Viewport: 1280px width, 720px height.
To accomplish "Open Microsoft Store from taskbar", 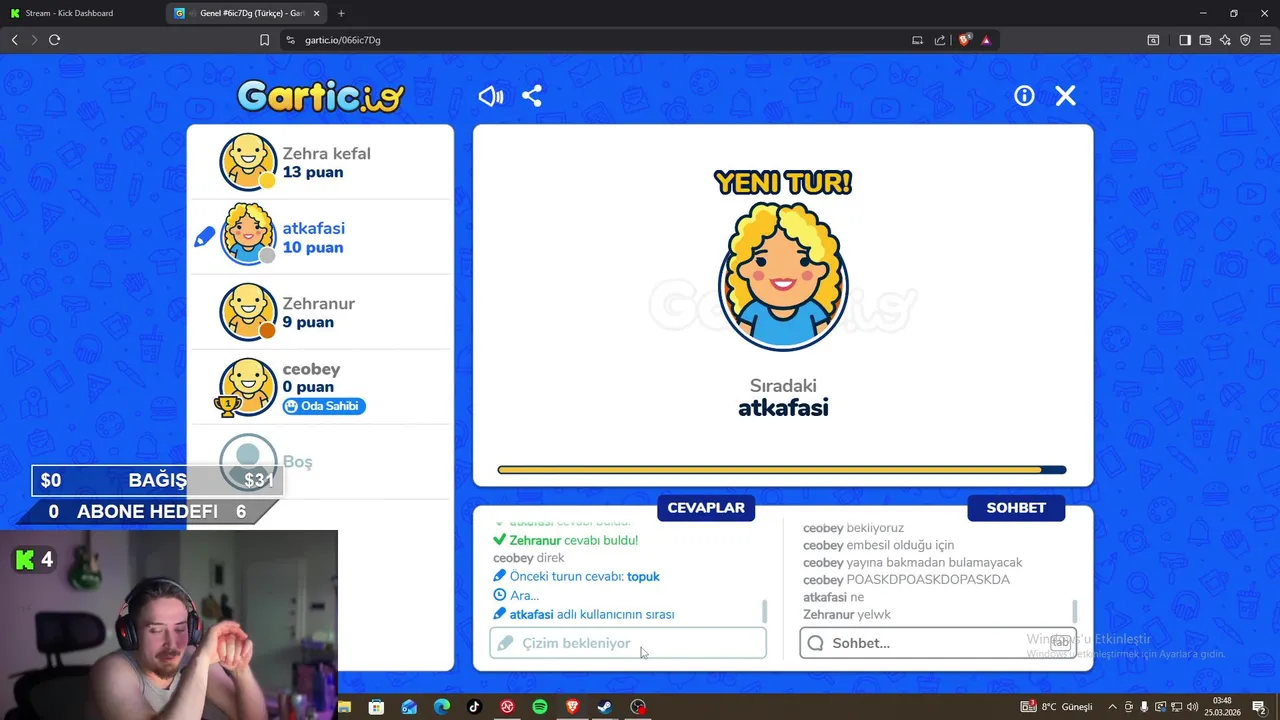I will (376, 707).
